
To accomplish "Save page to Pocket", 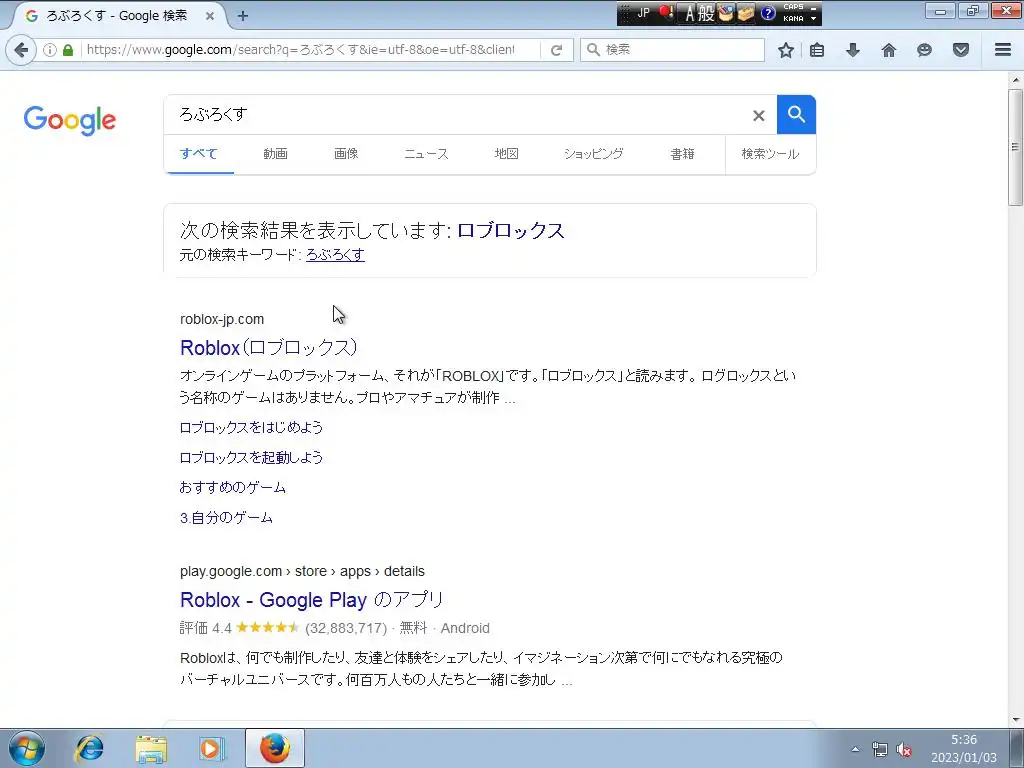I will coord(960,50).
